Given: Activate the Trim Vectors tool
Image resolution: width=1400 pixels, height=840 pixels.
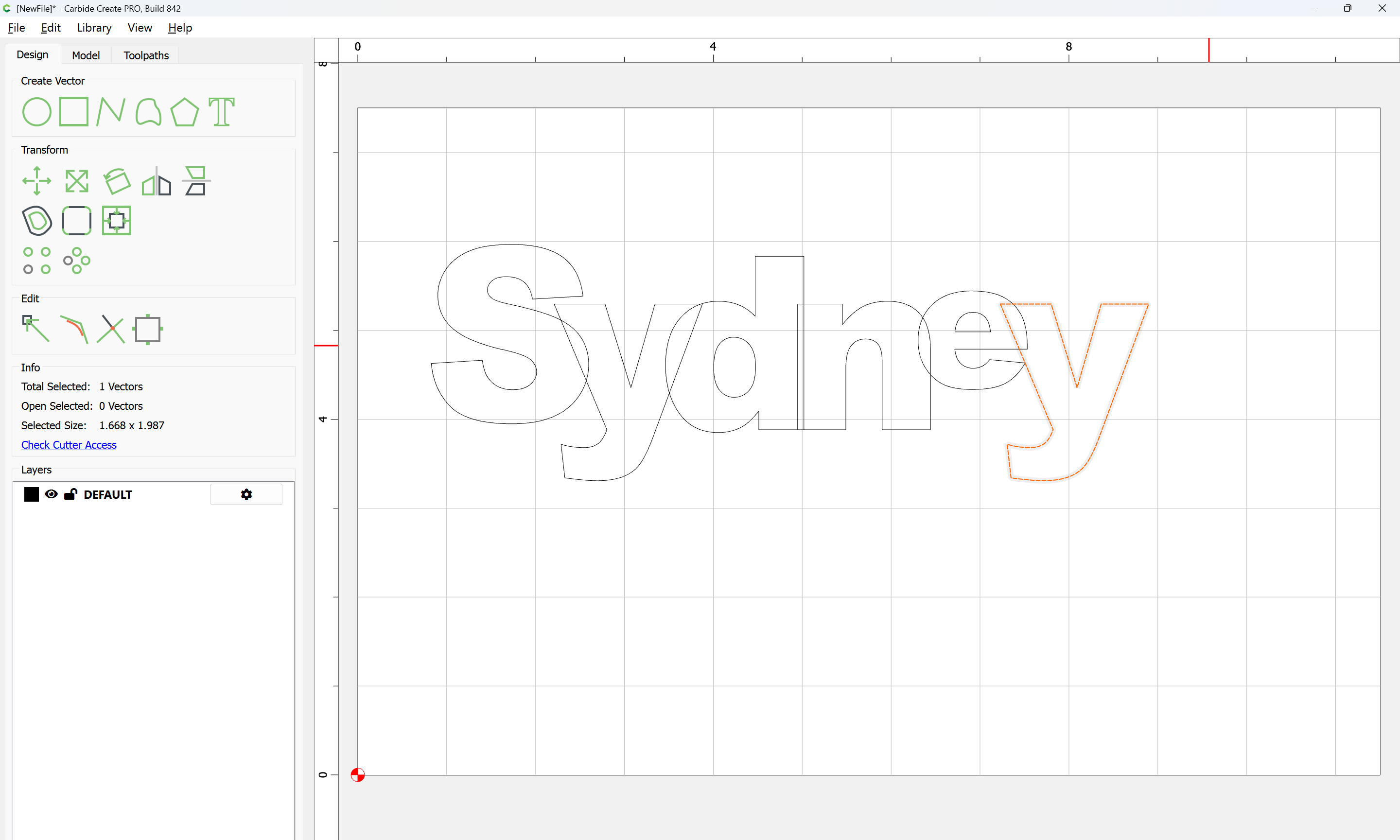Looking at the screenshot, I should coord(111,329).
